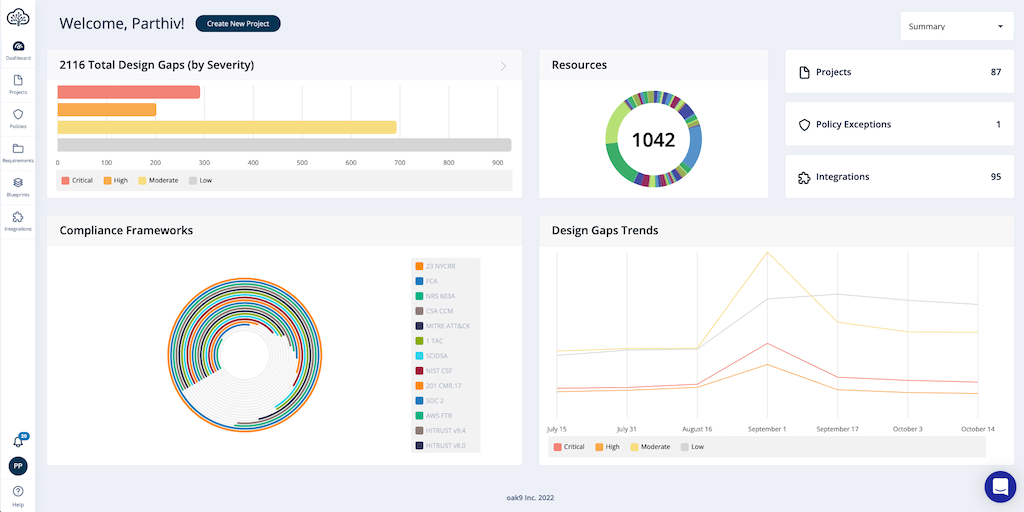Open the chat support widget
The image size is (1024, 512).
pyautogui.click(x=999, y=487)
